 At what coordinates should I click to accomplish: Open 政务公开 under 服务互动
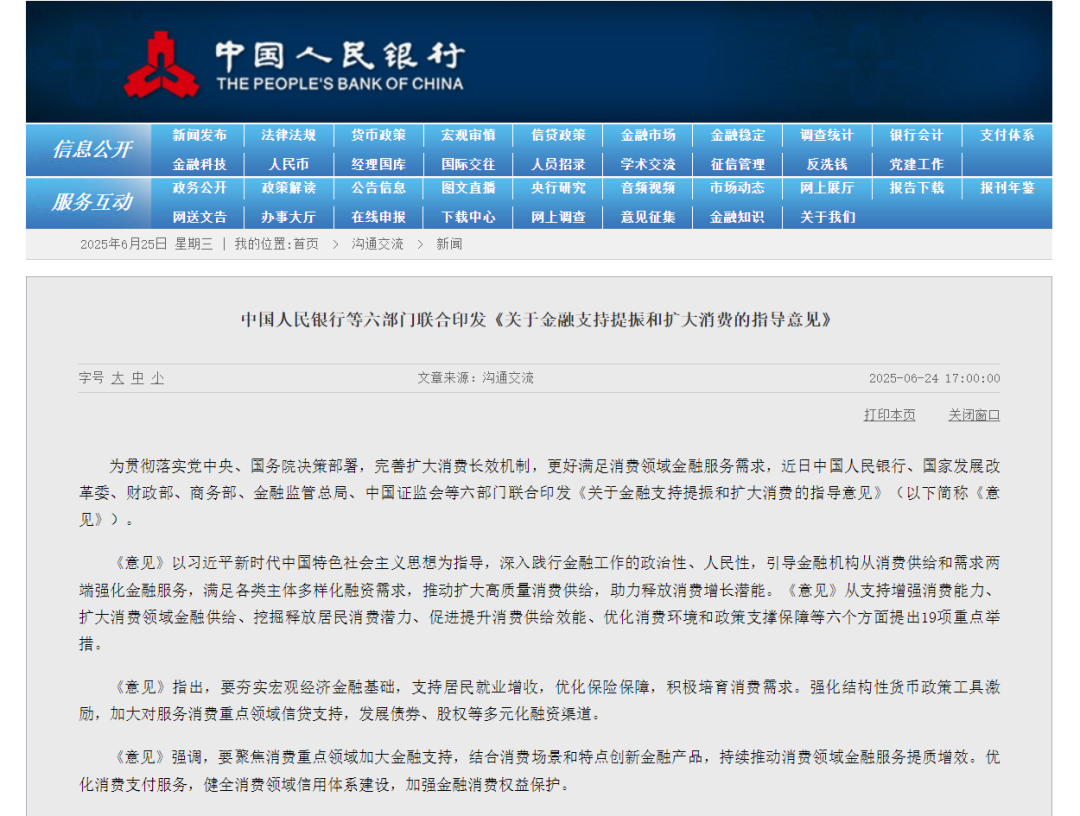200,187
